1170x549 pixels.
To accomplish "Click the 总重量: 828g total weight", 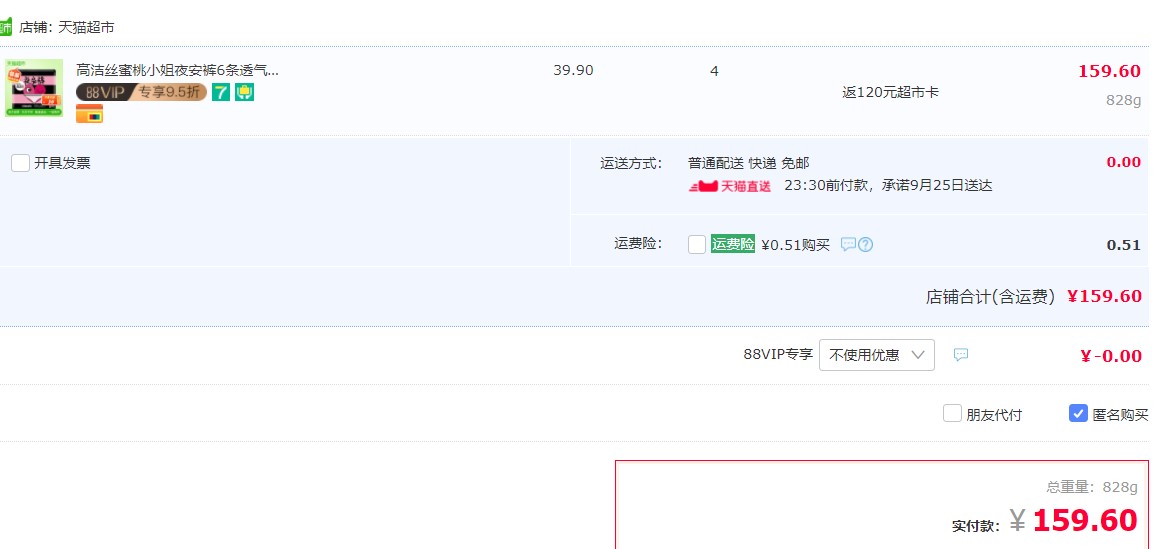I will pyautogui.click(x=1092, y=487).
